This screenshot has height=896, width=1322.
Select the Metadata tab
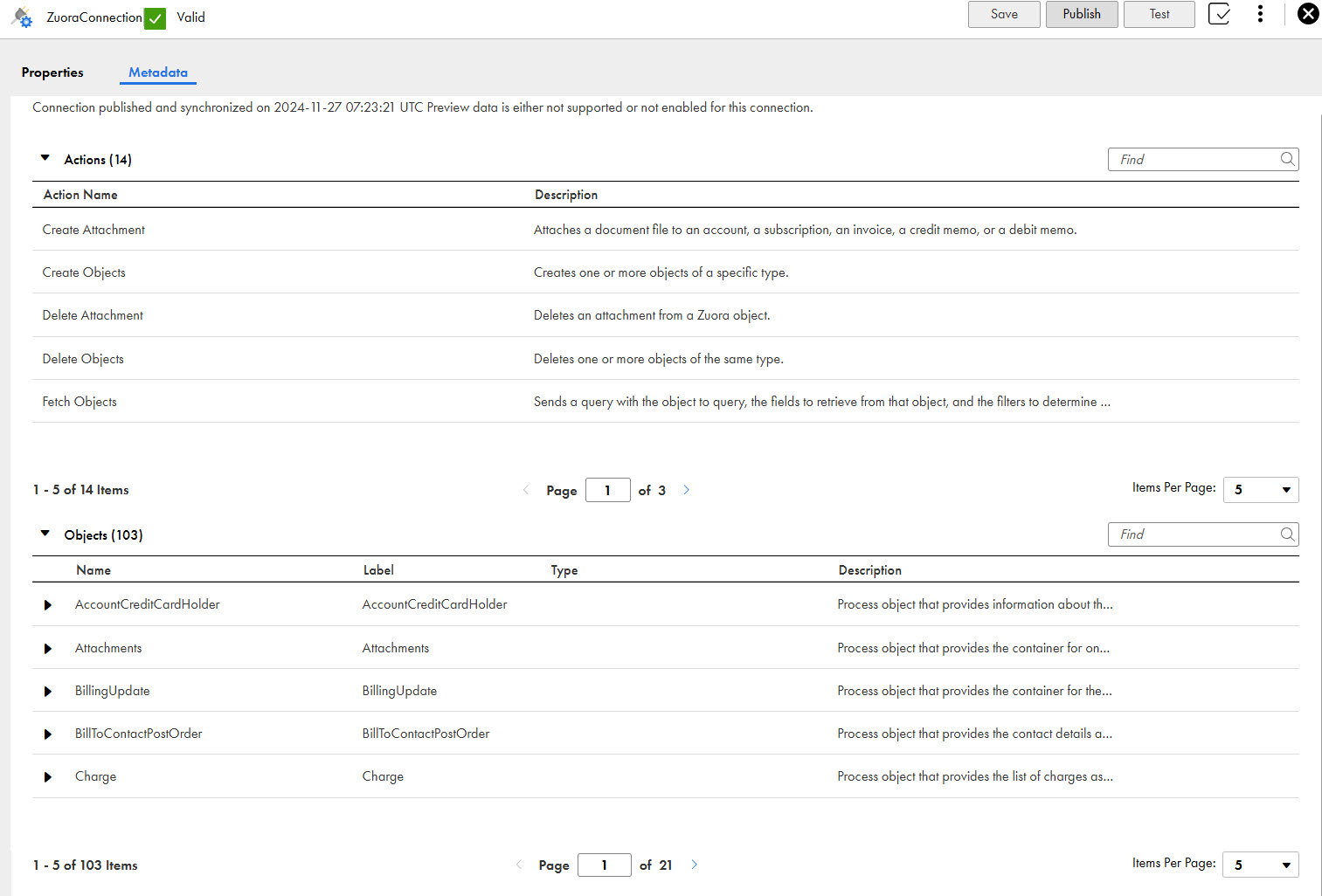[158, 72]
